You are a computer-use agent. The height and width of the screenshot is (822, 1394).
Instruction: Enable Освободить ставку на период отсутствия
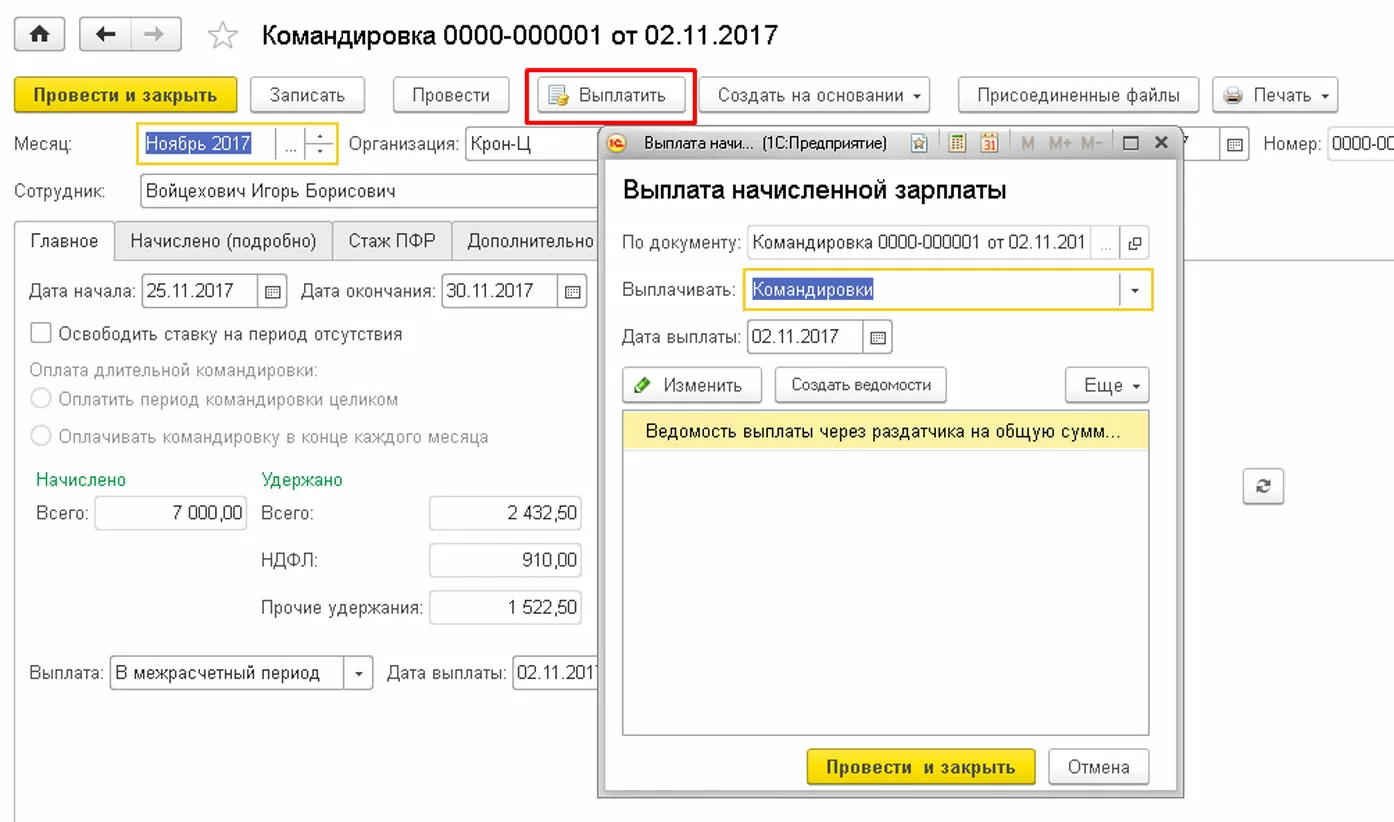click(41, 333)
